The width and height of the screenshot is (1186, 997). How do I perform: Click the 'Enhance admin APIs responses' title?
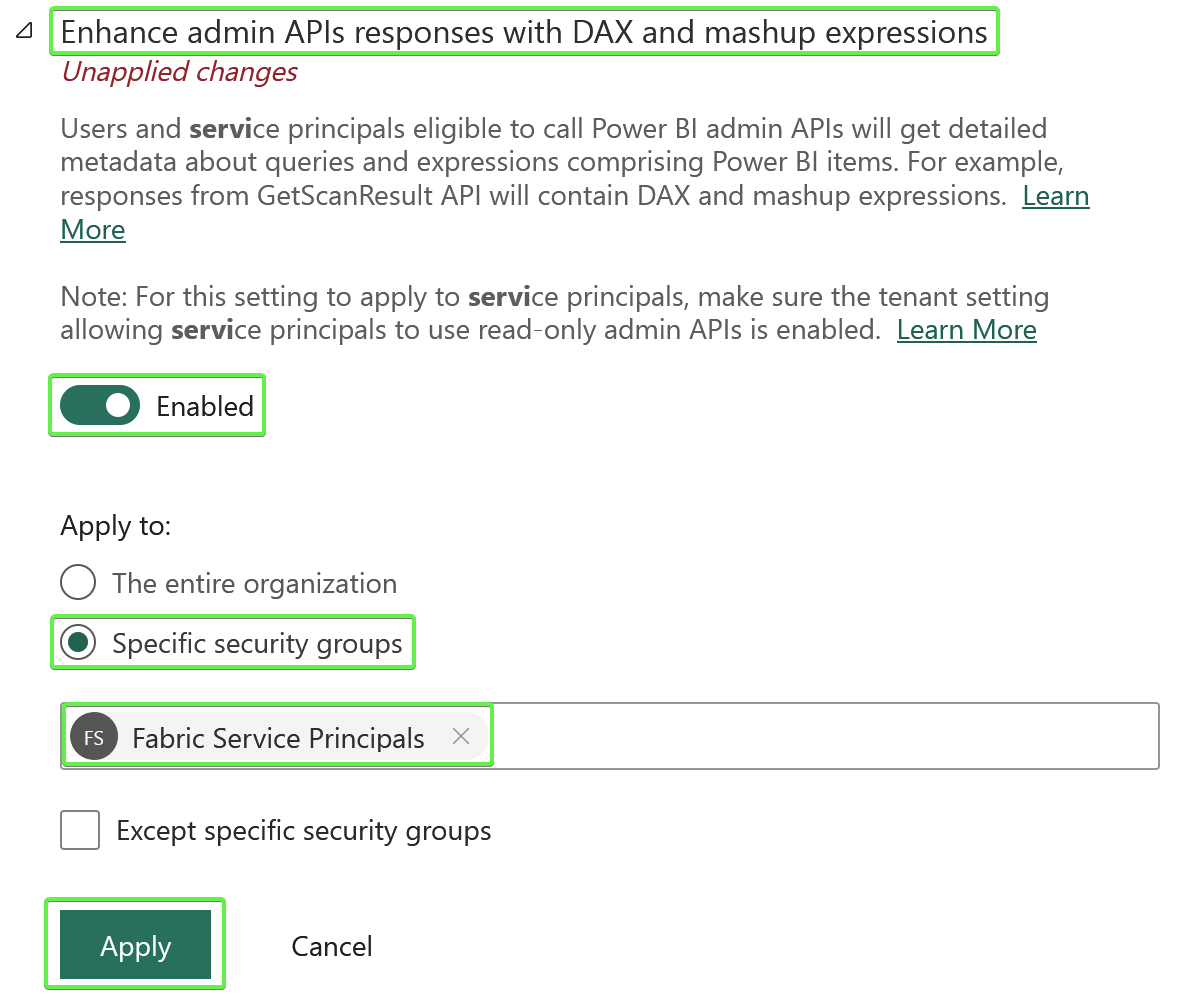(x=524, y=31)
